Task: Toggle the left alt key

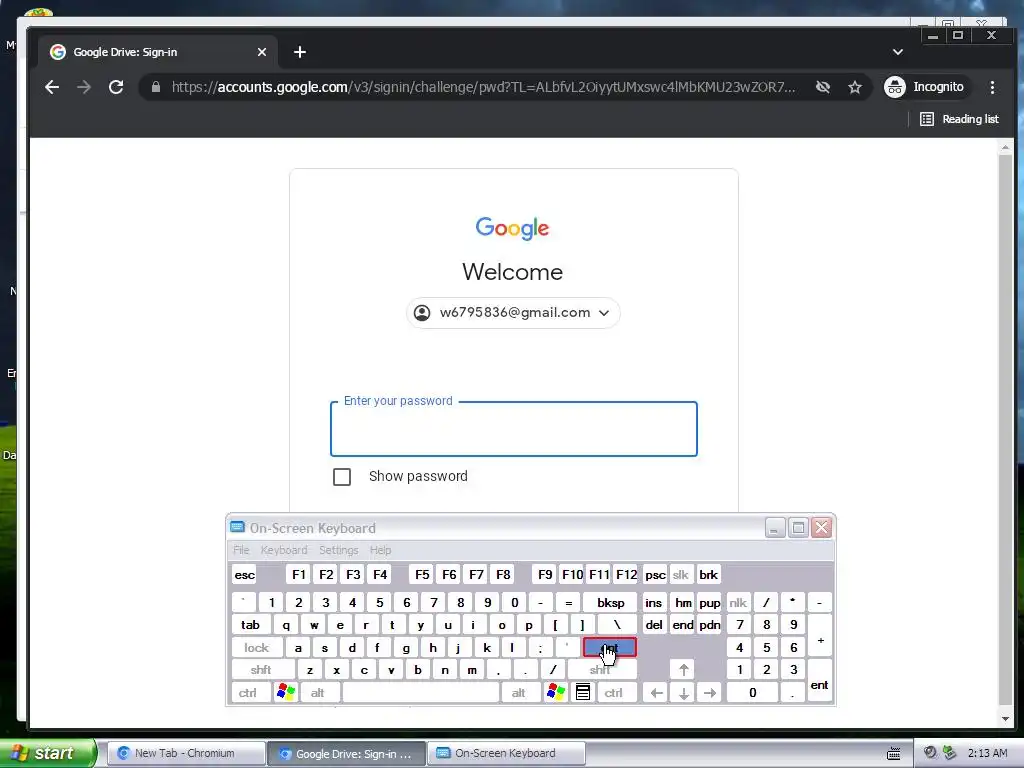Action: (318, 692)
